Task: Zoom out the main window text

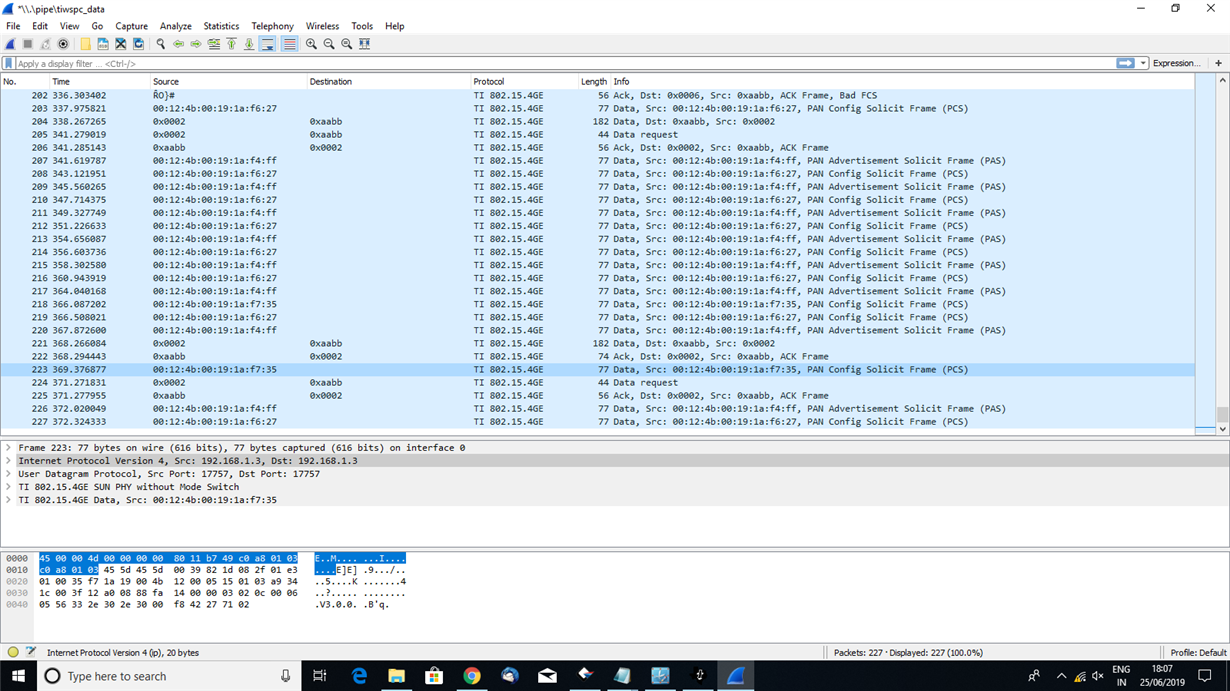Action: (329, 44)
